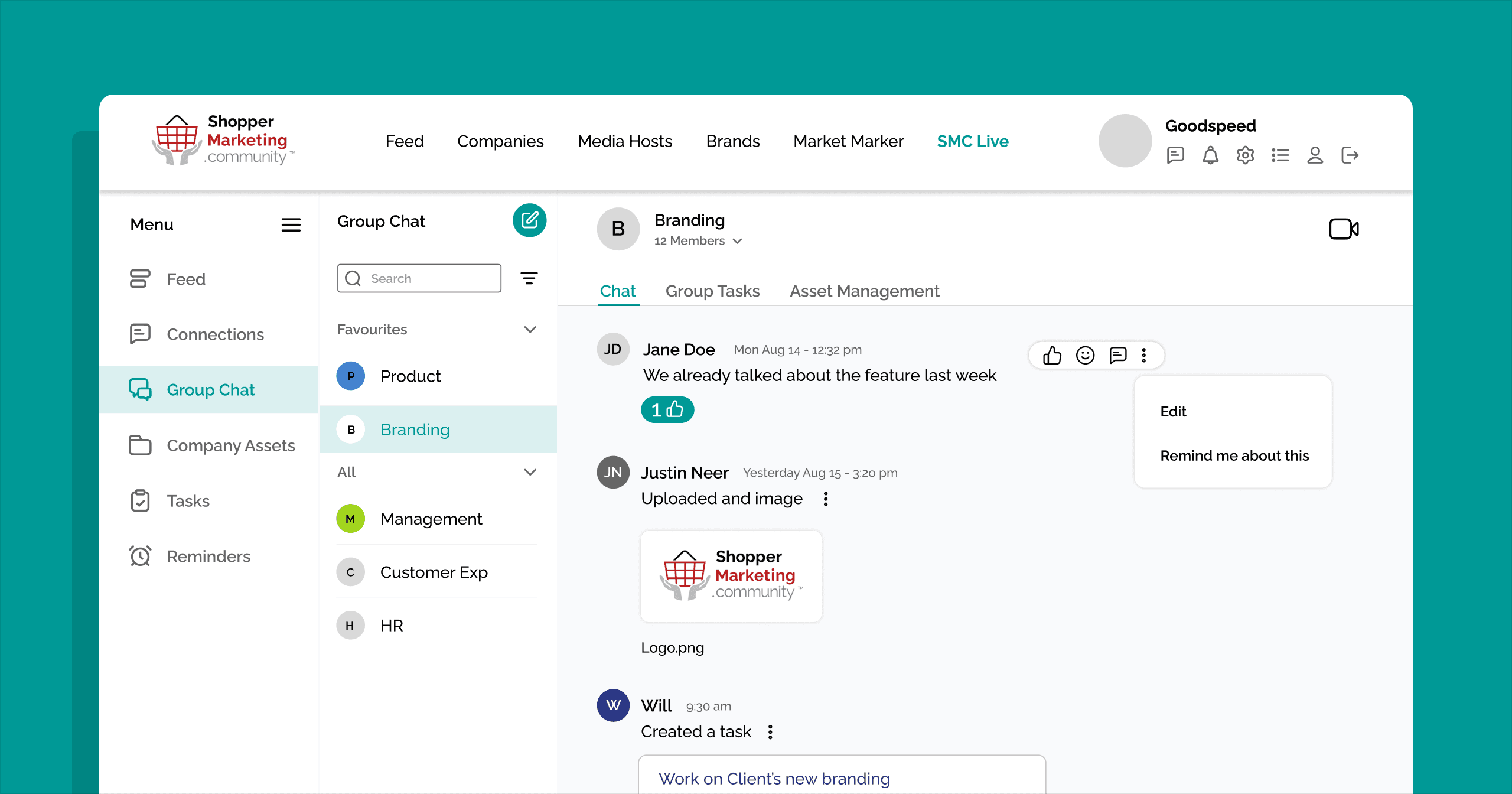Open the Logo.png image thumbnail
The height and width of the screenshot is (794, 1512).
click(x=731, y=576)
